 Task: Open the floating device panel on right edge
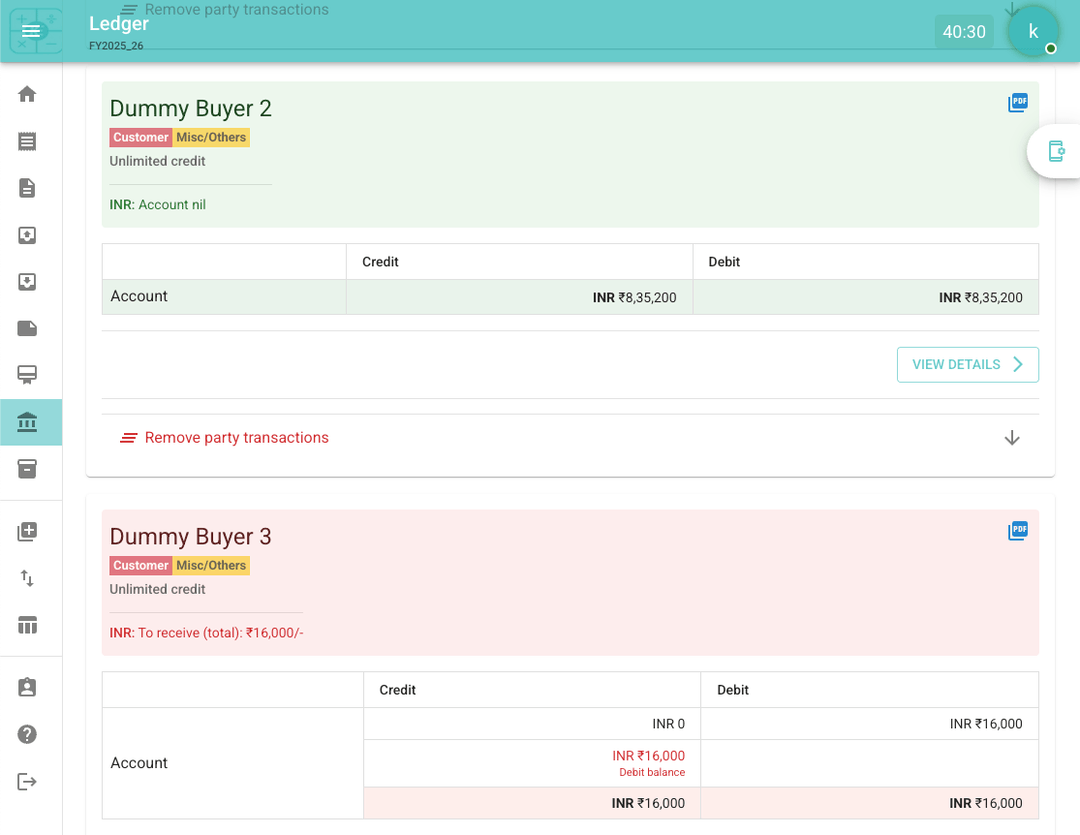[1055, 151]
